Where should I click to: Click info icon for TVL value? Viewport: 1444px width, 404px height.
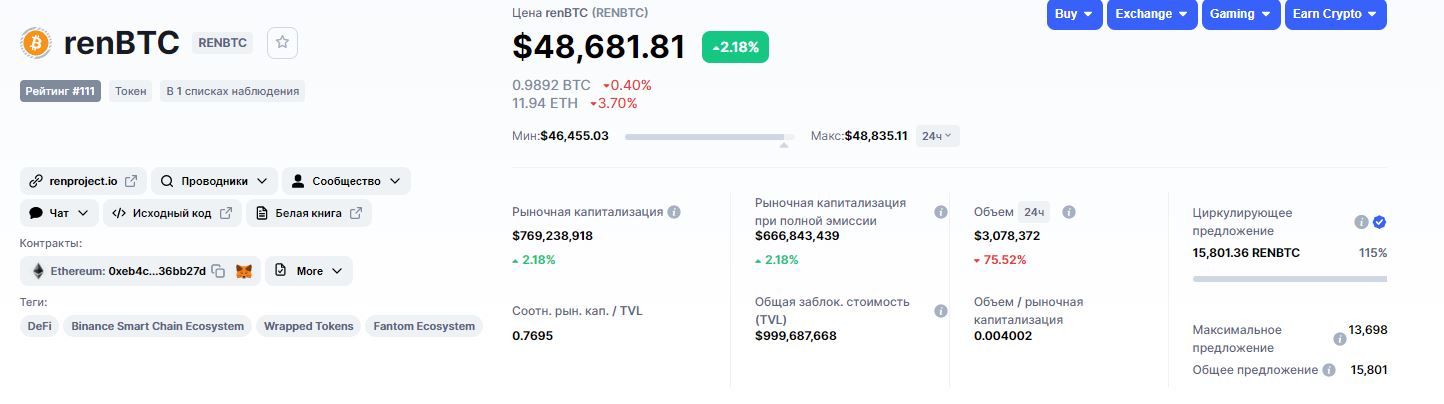pyautogui.click(x=940, y=311)
